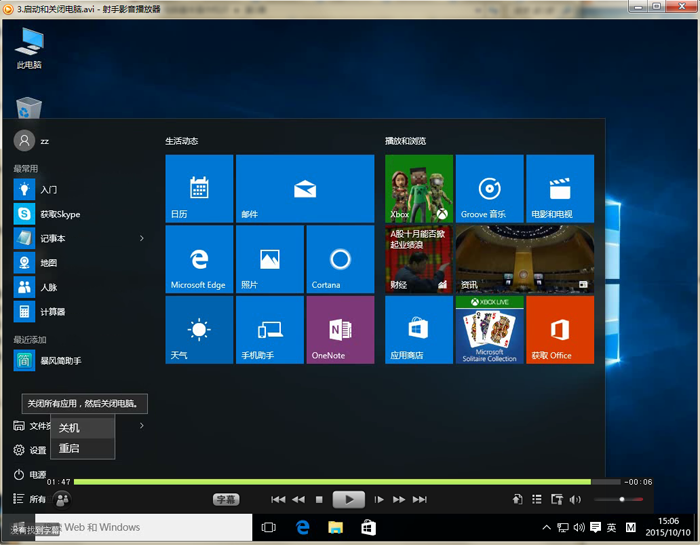Launch the OneNote tile
The height and width of the screenshot is (545, 700).
click(x=340, y=329)
